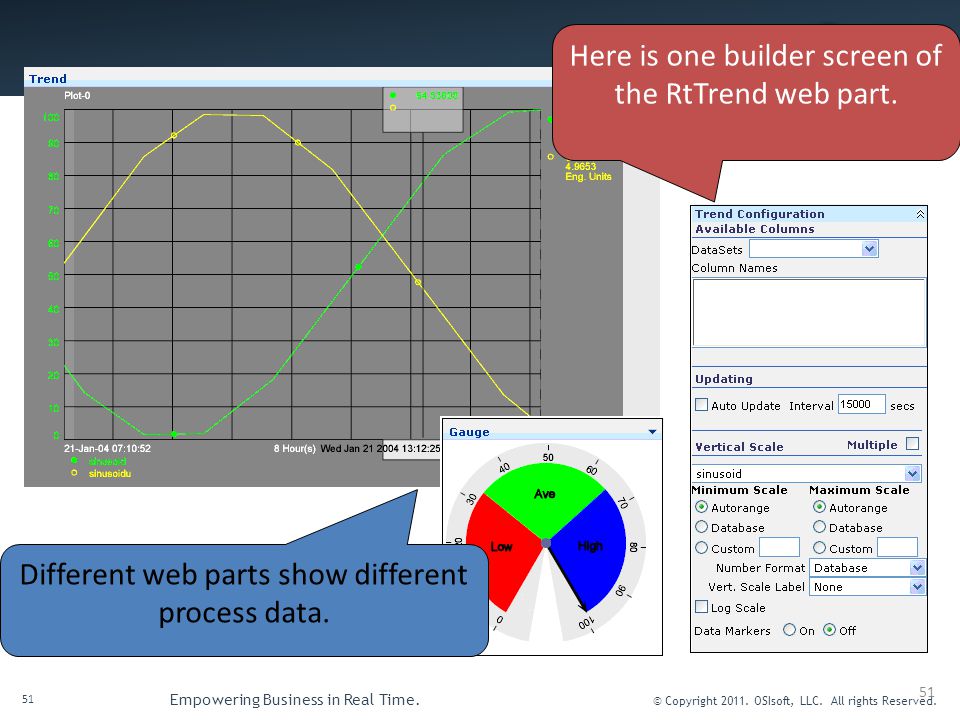Click the red Low gauge segment
Image resolution: width=960 pixels, height=720 pixels.
coord(502,547)
